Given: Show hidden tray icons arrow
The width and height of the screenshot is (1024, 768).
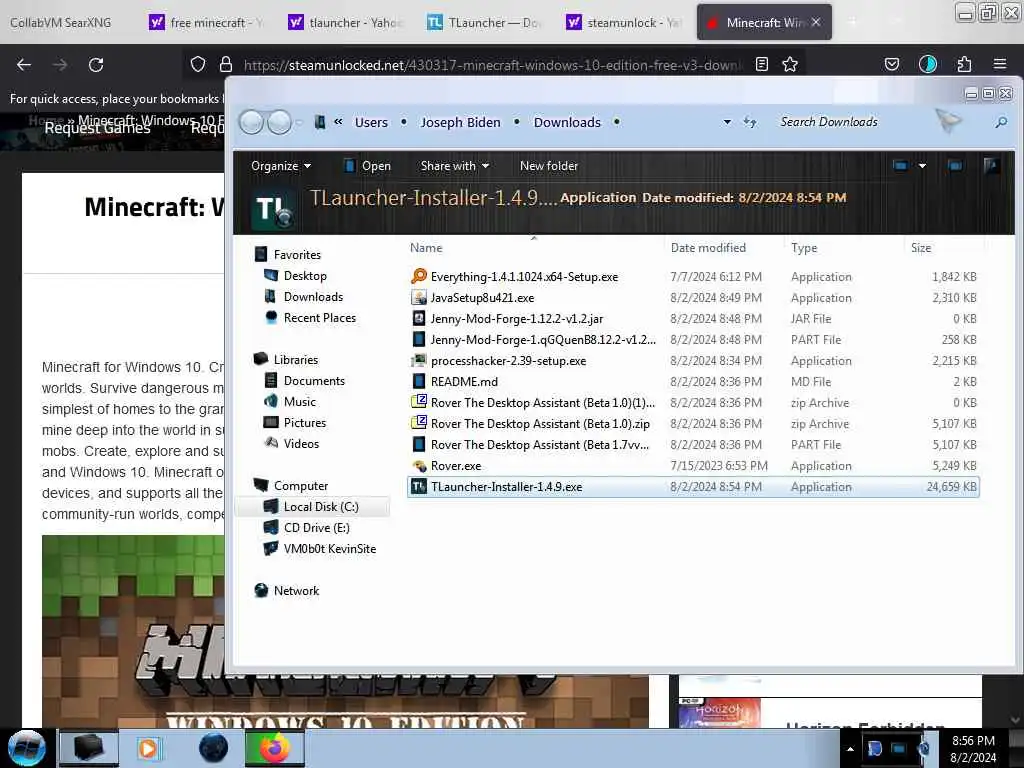Looking at the screenshot, I should point(850,749).
